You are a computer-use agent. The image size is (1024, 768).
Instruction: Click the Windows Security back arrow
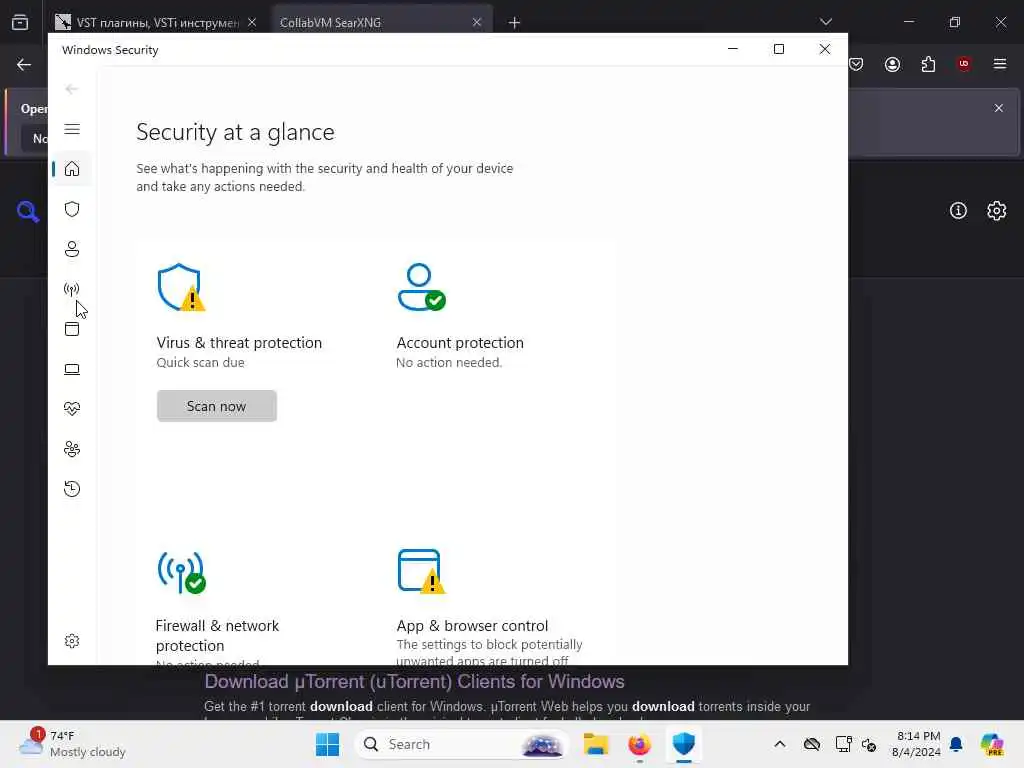pyautogui.click(x=72, y=89)
